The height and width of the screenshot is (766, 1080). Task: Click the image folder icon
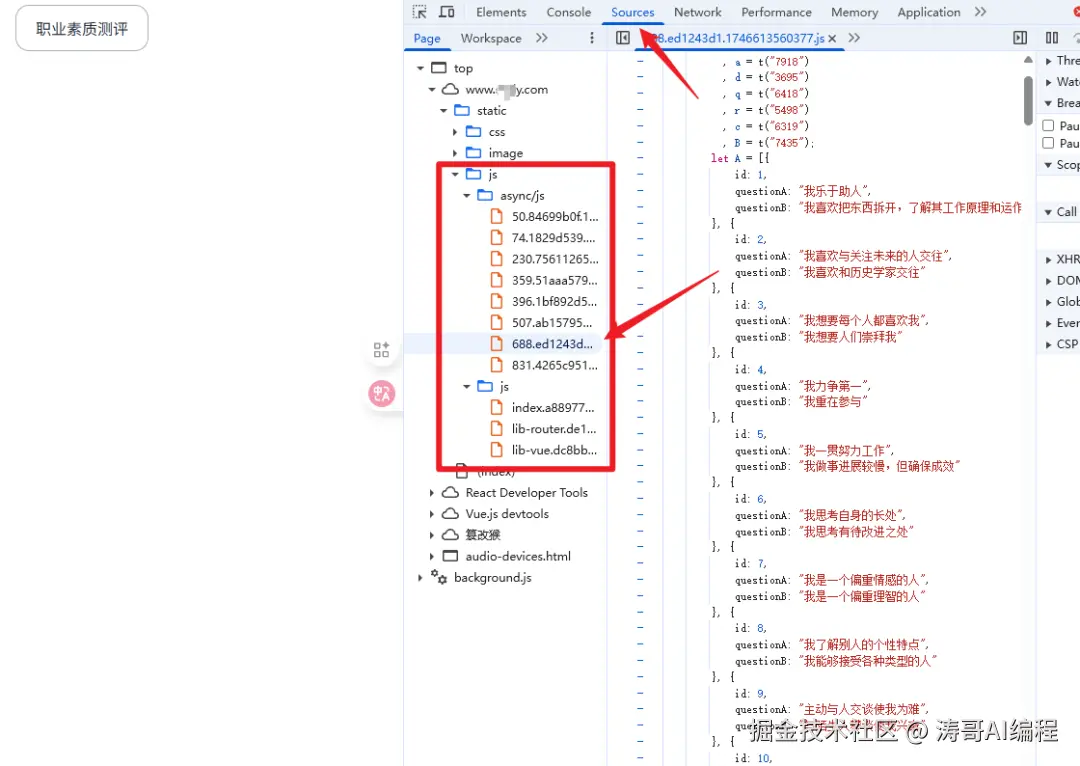pos(474,152)
